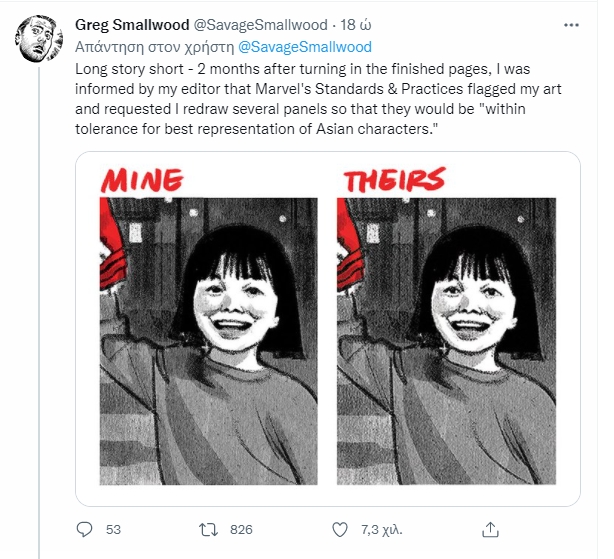614x559 pixels.
Task: Click the retweet count 826
Action: click(x=241, y=529)
